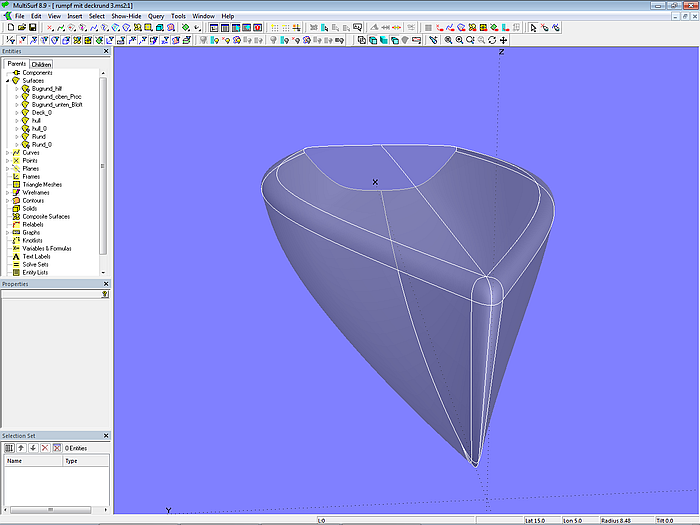Open the Show-Hide menu
The height and width of the screenshot is (525, 700).
tap(126, 16)
